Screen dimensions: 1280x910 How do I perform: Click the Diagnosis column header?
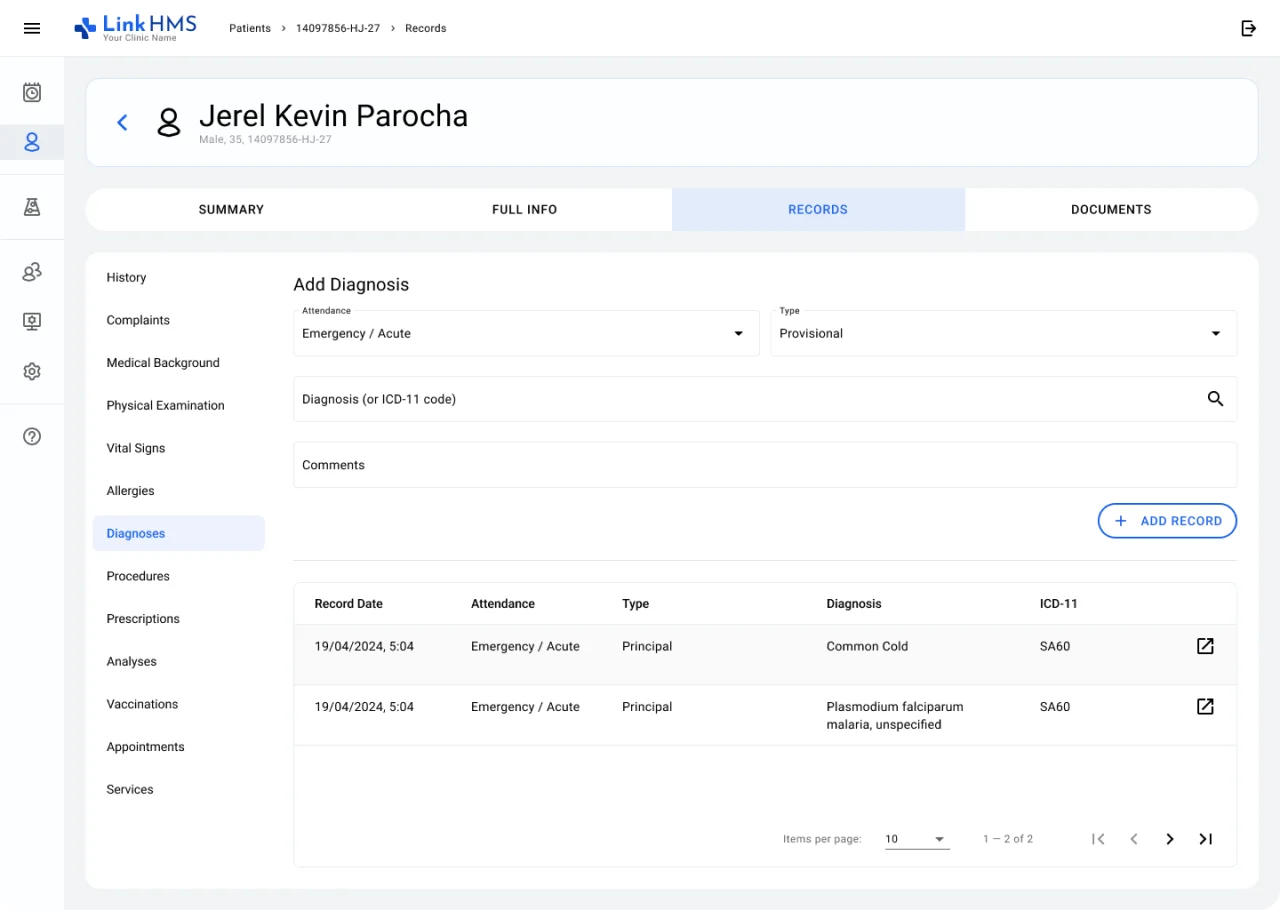(854, 604)
